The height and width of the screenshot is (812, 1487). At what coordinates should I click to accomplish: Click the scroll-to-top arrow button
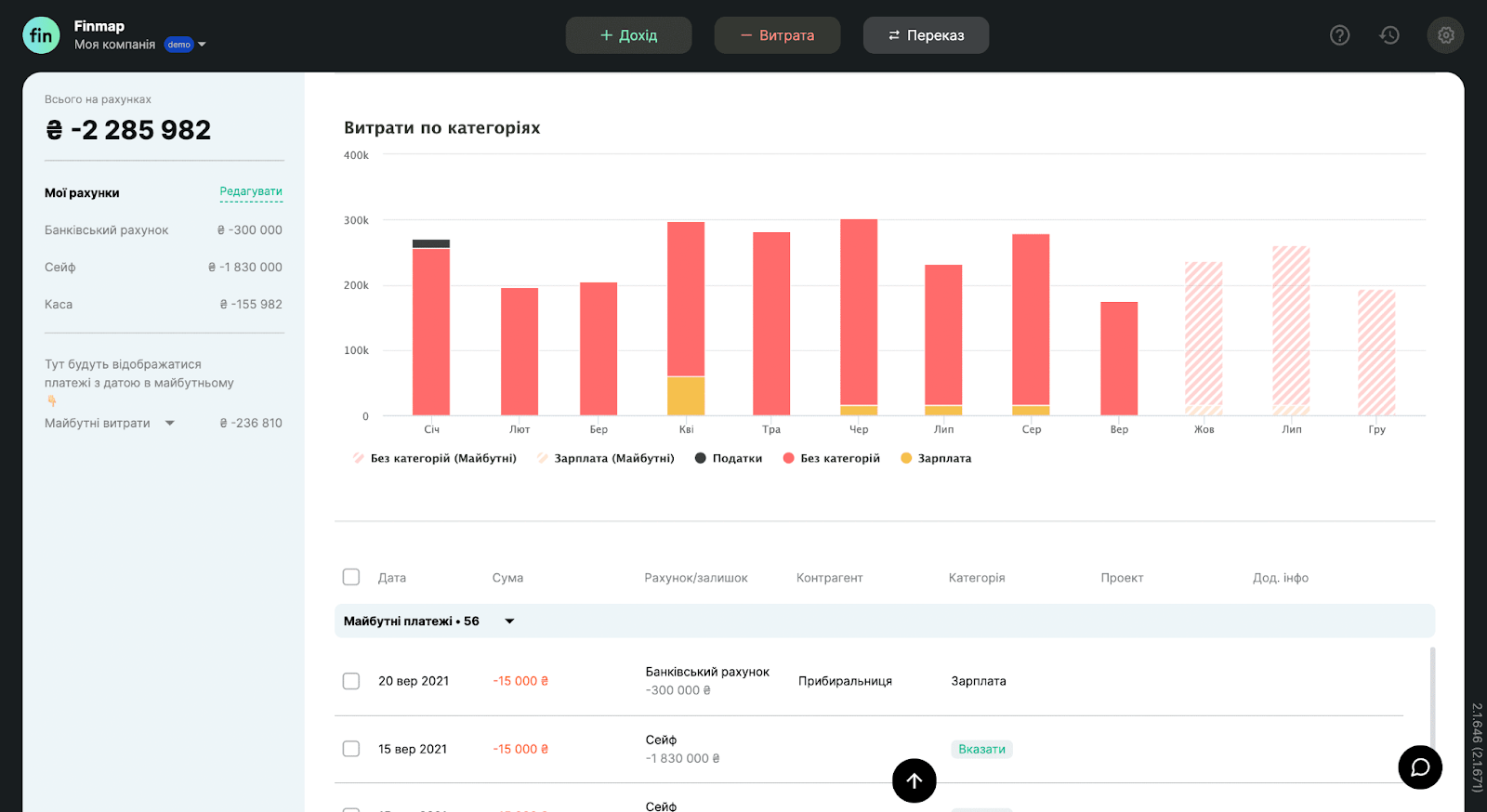(914, 780)
